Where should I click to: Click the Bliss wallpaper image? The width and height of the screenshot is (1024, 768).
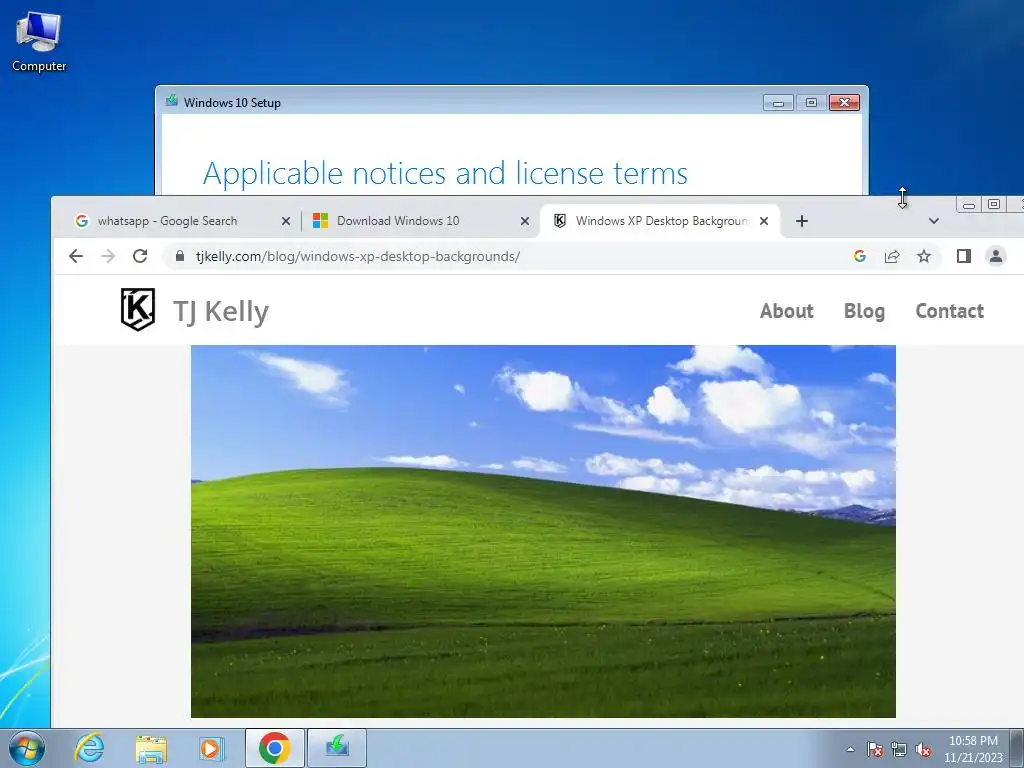543,531
